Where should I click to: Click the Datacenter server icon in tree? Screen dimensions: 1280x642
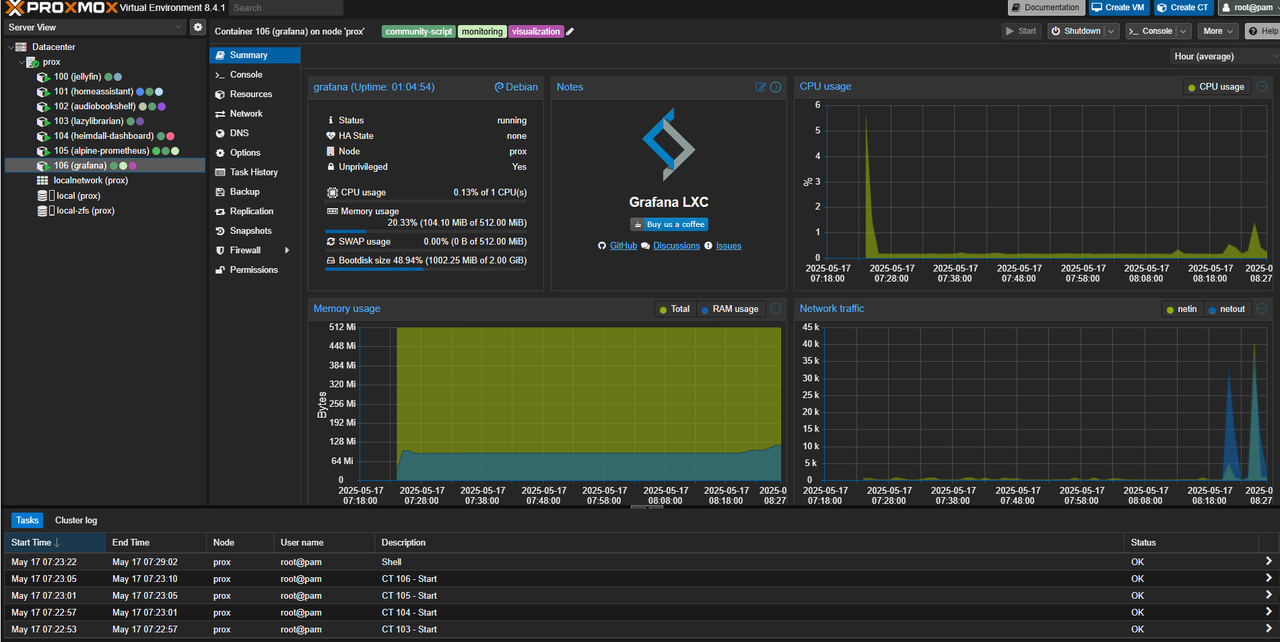coord(22,47)
